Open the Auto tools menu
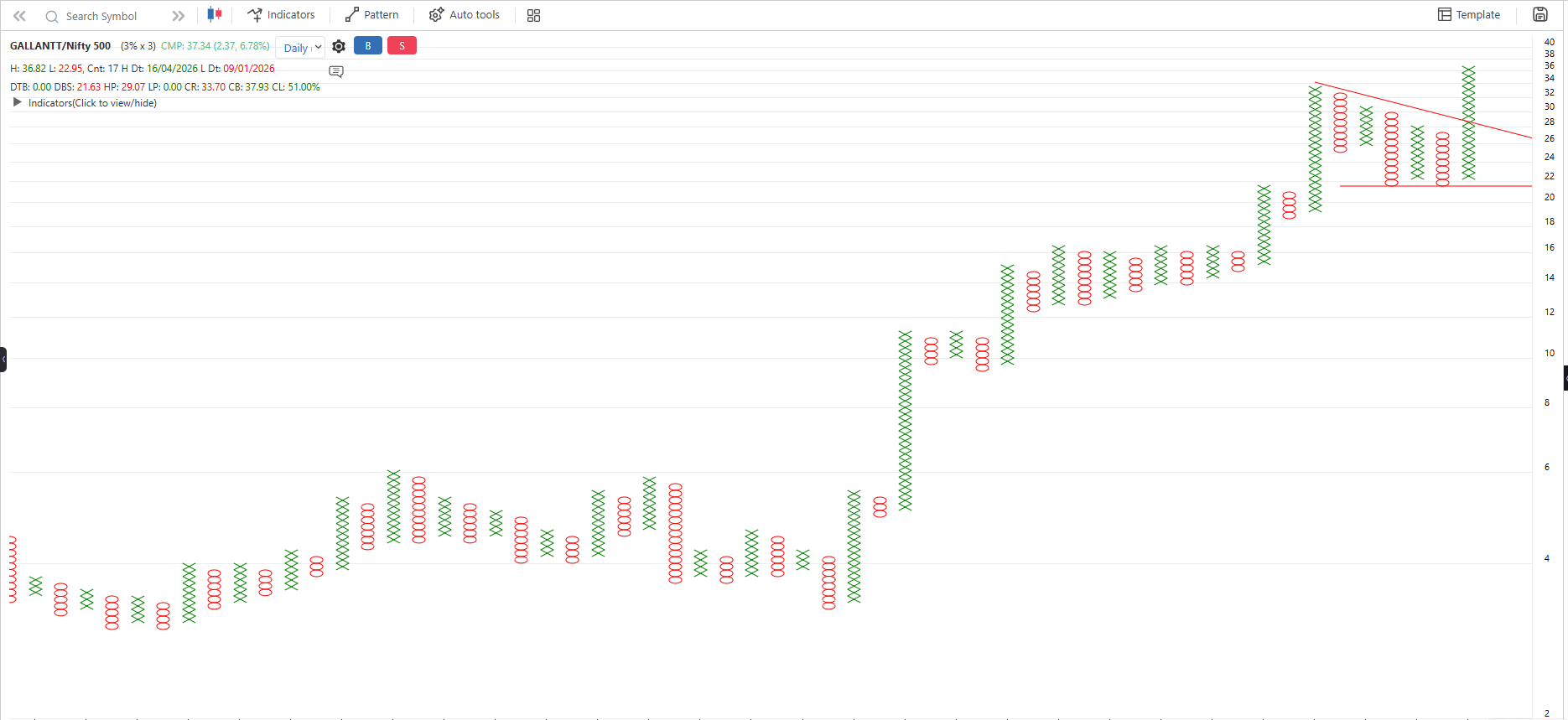This screenshot has height=720, width=1568. 465,15
